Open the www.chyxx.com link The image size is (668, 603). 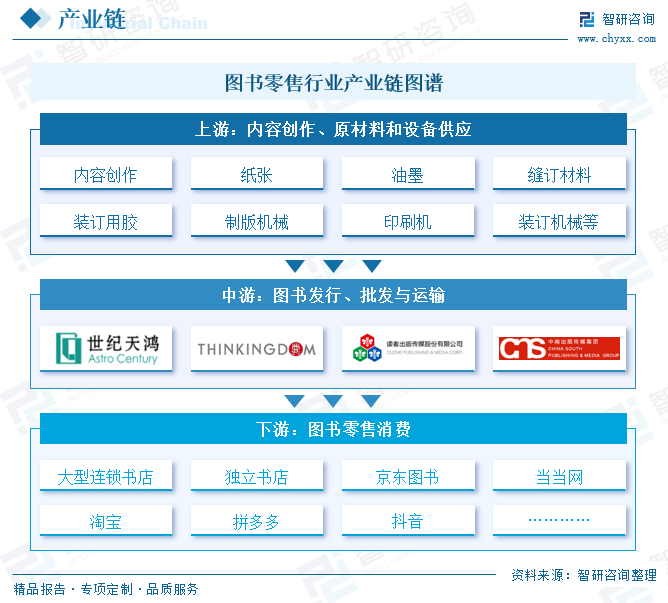point(616,39)
